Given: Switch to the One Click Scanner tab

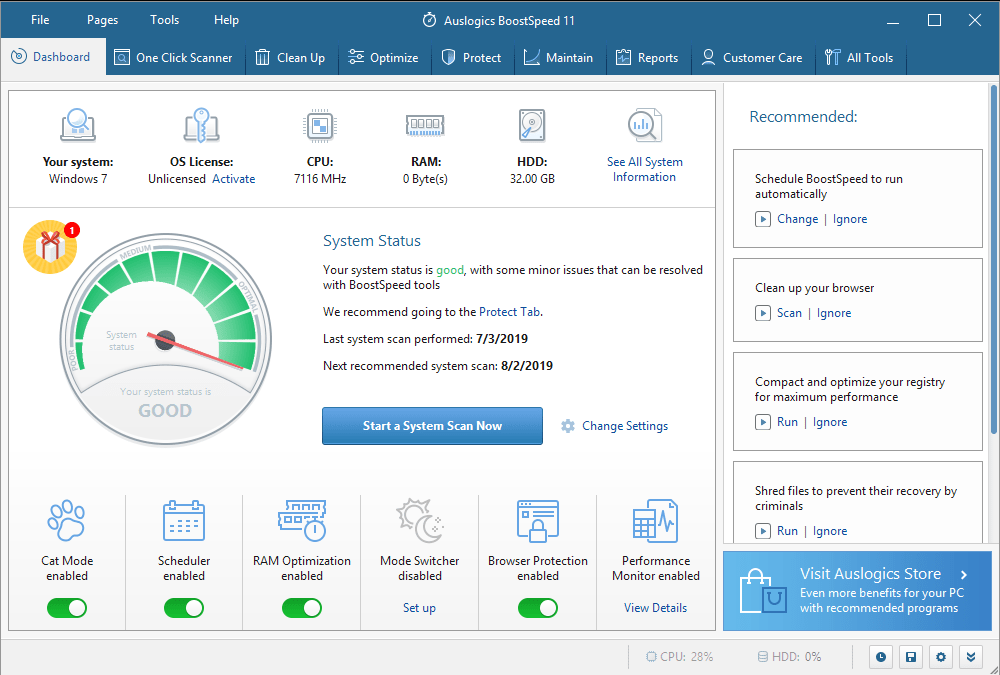Looking at the screenshot, I should tap(173, 58).
